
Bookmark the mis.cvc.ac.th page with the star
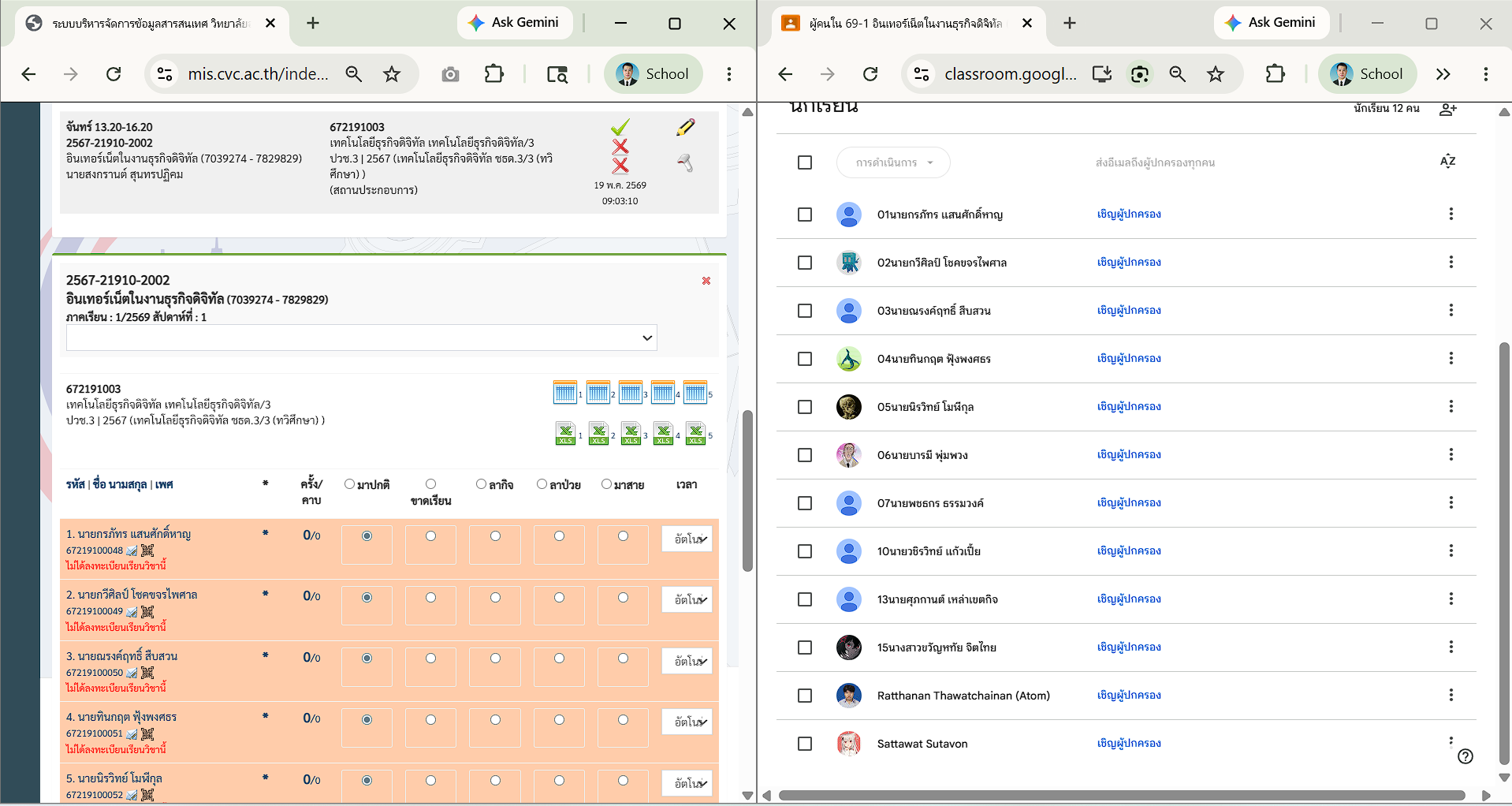click(x=392, y=74)
